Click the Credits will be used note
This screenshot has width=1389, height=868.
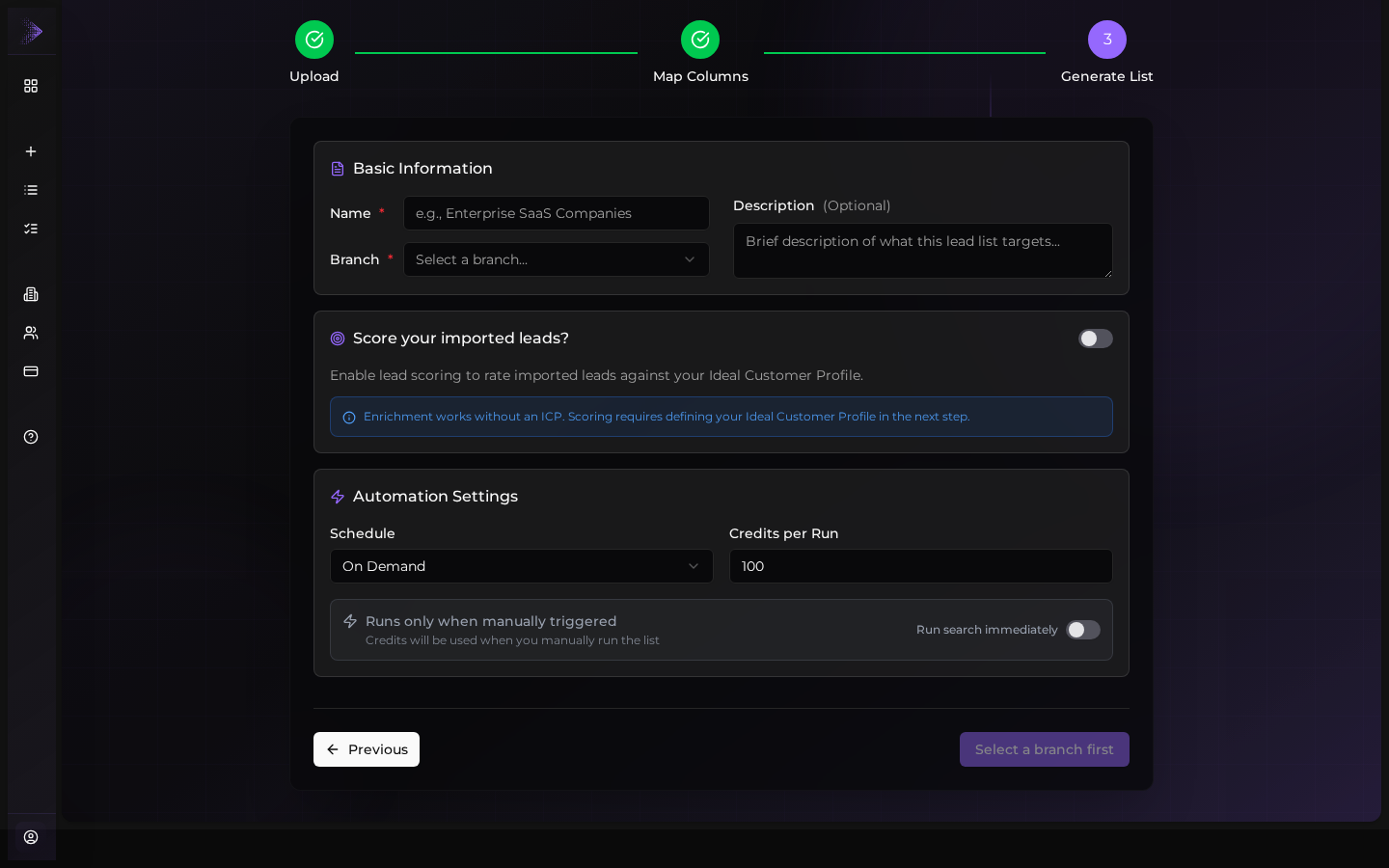coord(512,640)
